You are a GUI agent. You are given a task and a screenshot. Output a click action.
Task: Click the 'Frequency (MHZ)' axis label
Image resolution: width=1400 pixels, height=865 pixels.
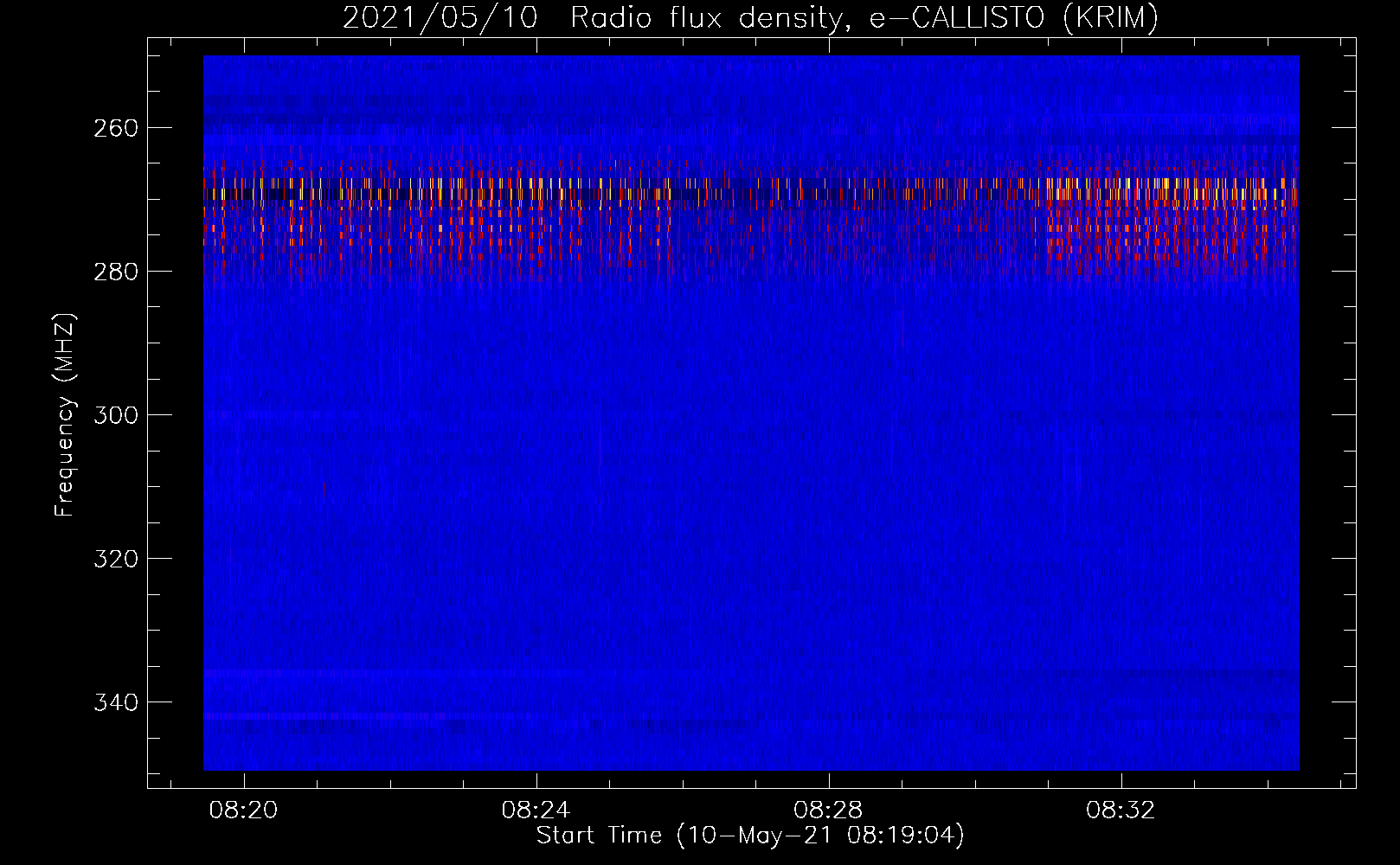click(65, 414)
